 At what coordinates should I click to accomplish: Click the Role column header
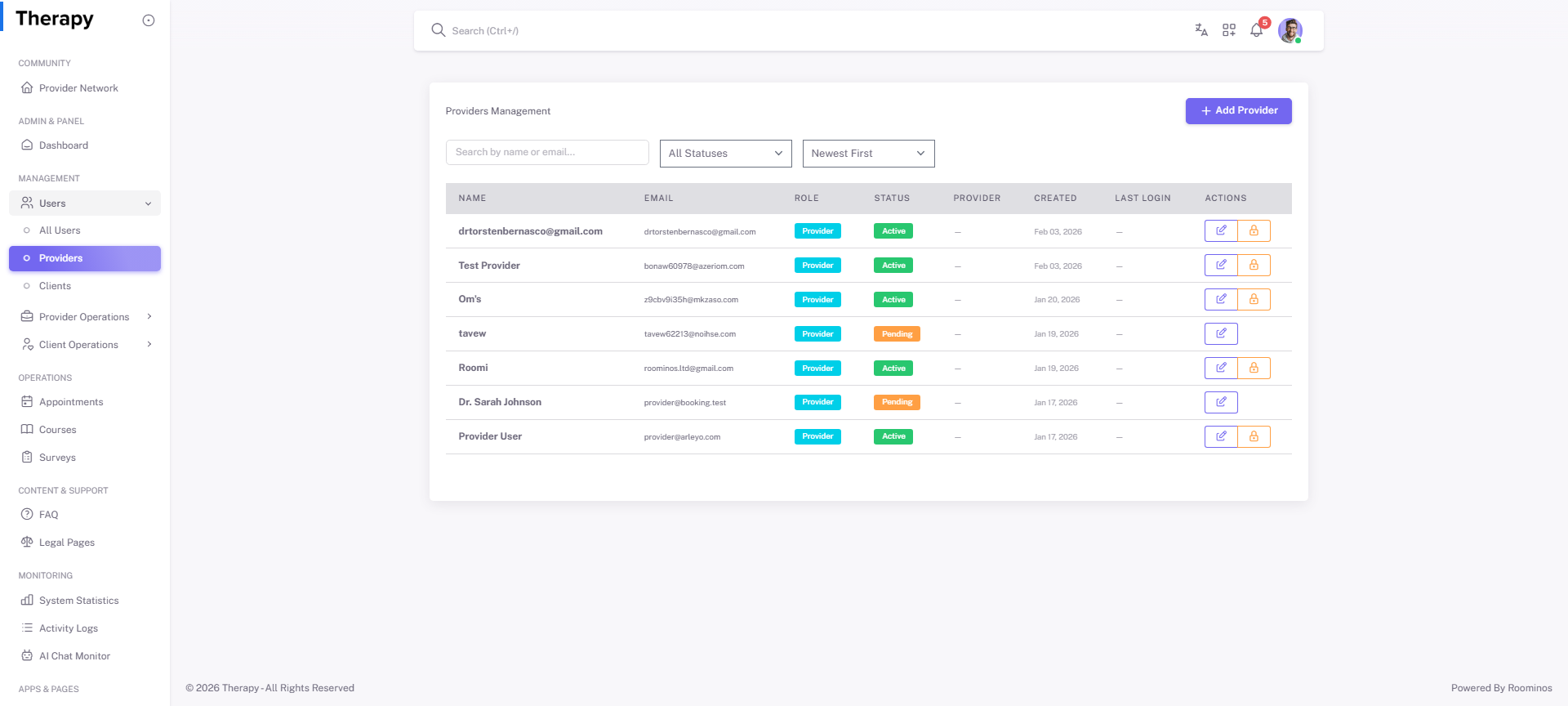tap(807, 199)
